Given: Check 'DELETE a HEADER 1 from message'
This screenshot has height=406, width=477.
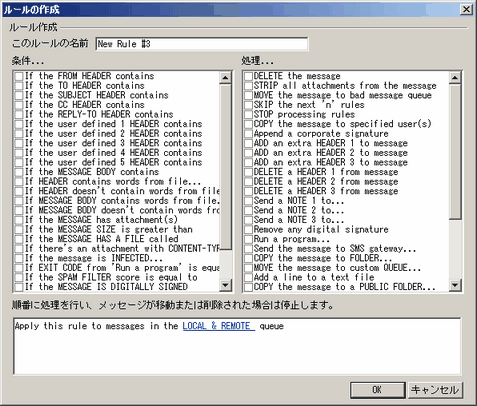Looking at the screenshot, I should [248, 172].
